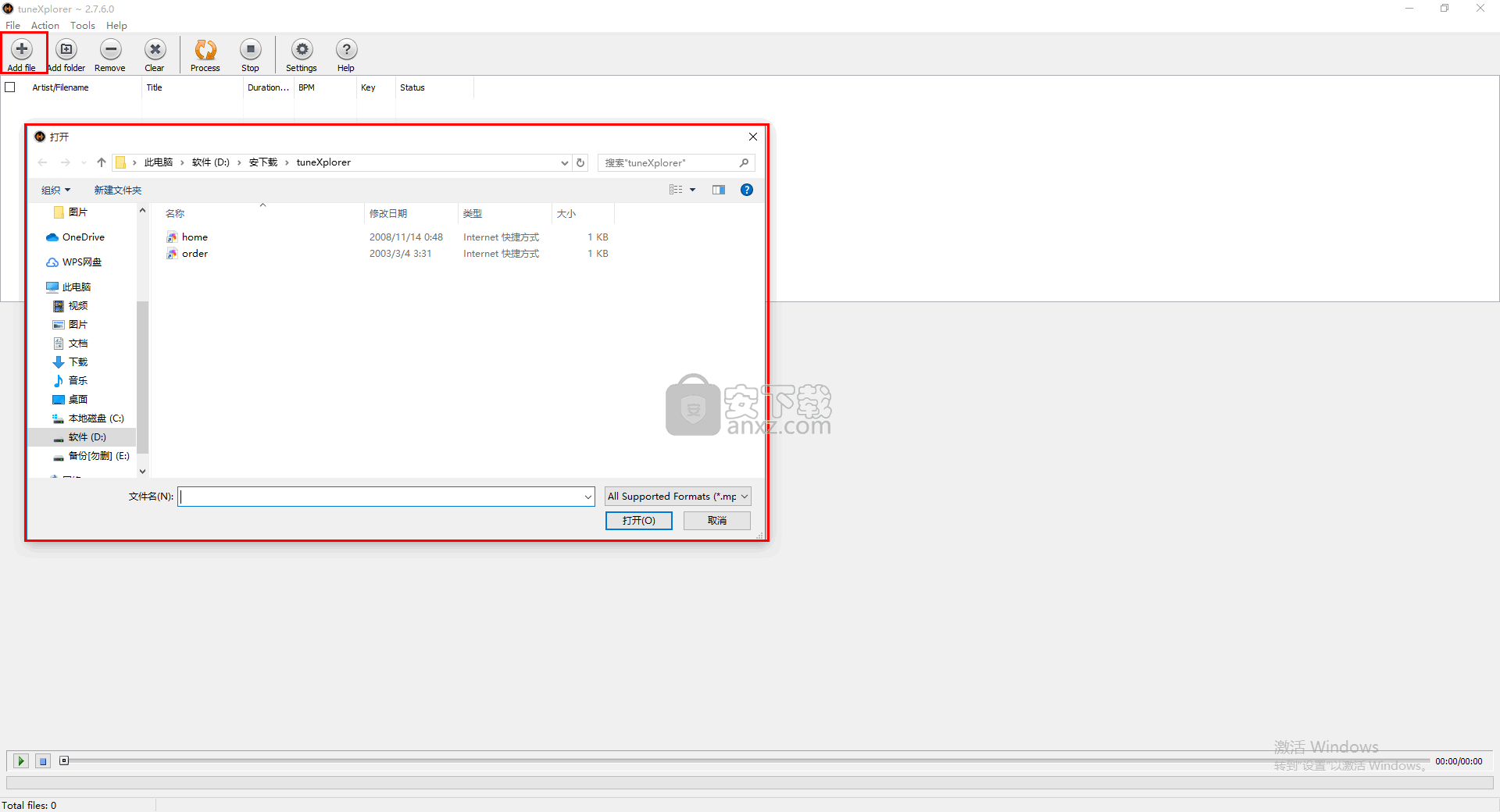Sort by the Status column header
1500x812 pixels.
(434, 87)
